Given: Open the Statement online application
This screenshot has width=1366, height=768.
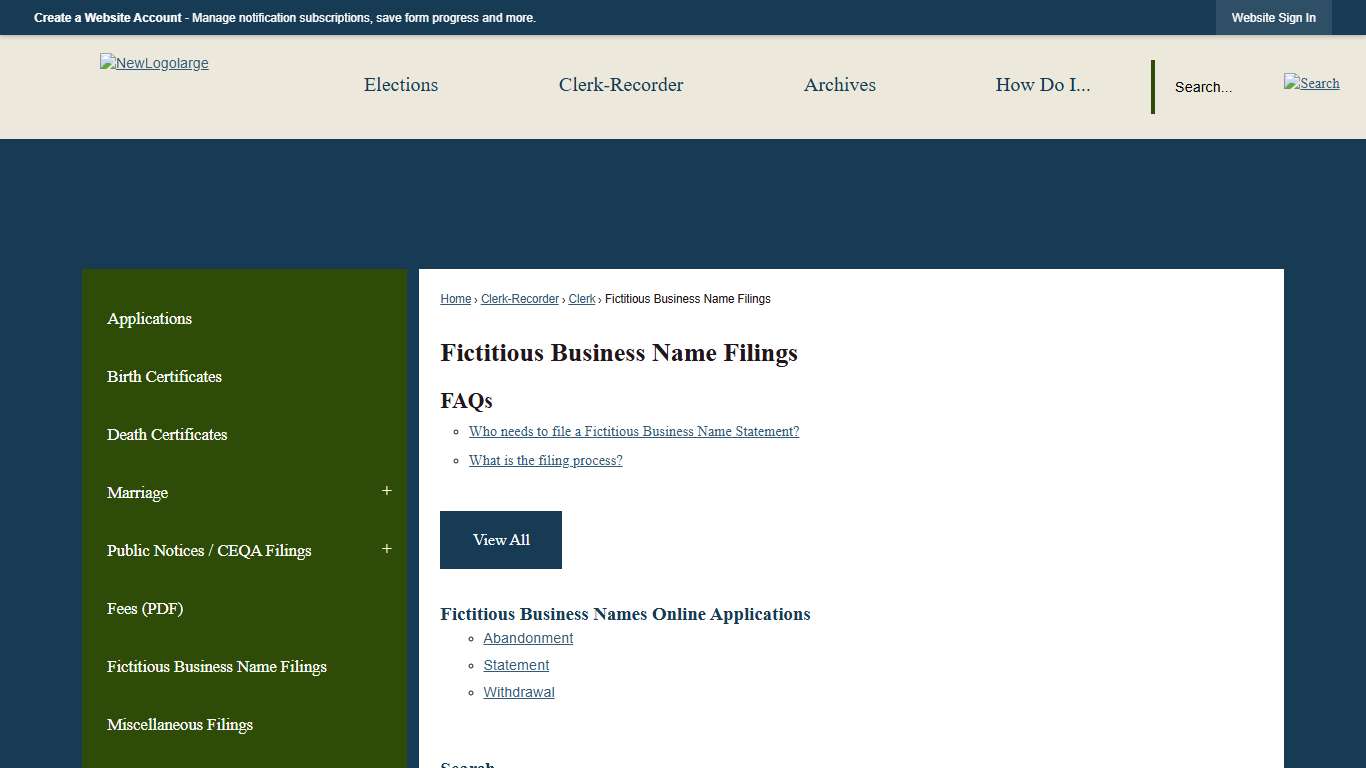Looking at the screenshot, I should (x=516, y=665).
